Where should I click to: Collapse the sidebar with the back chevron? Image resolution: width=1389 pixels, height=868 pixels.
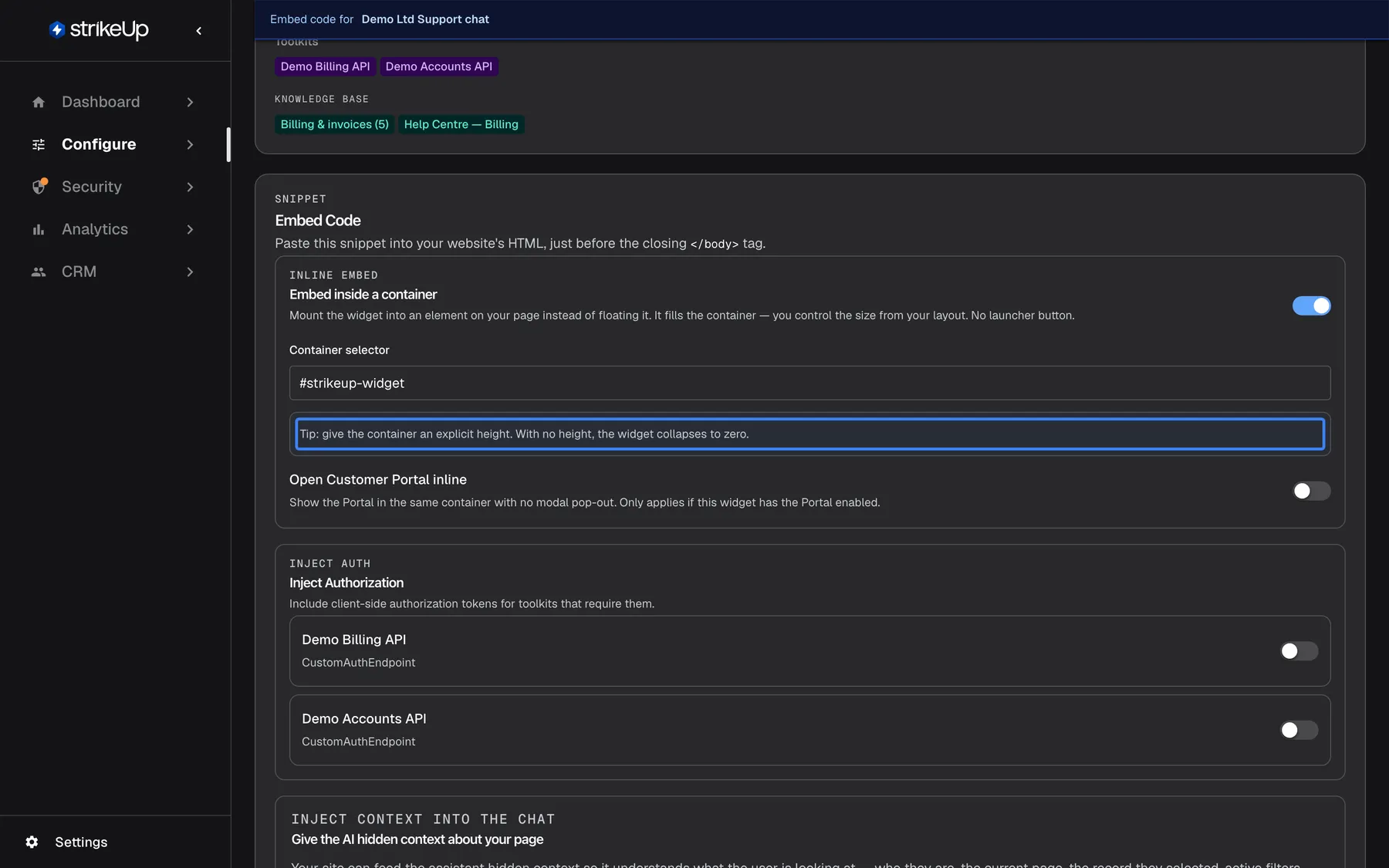click(199, 31)
